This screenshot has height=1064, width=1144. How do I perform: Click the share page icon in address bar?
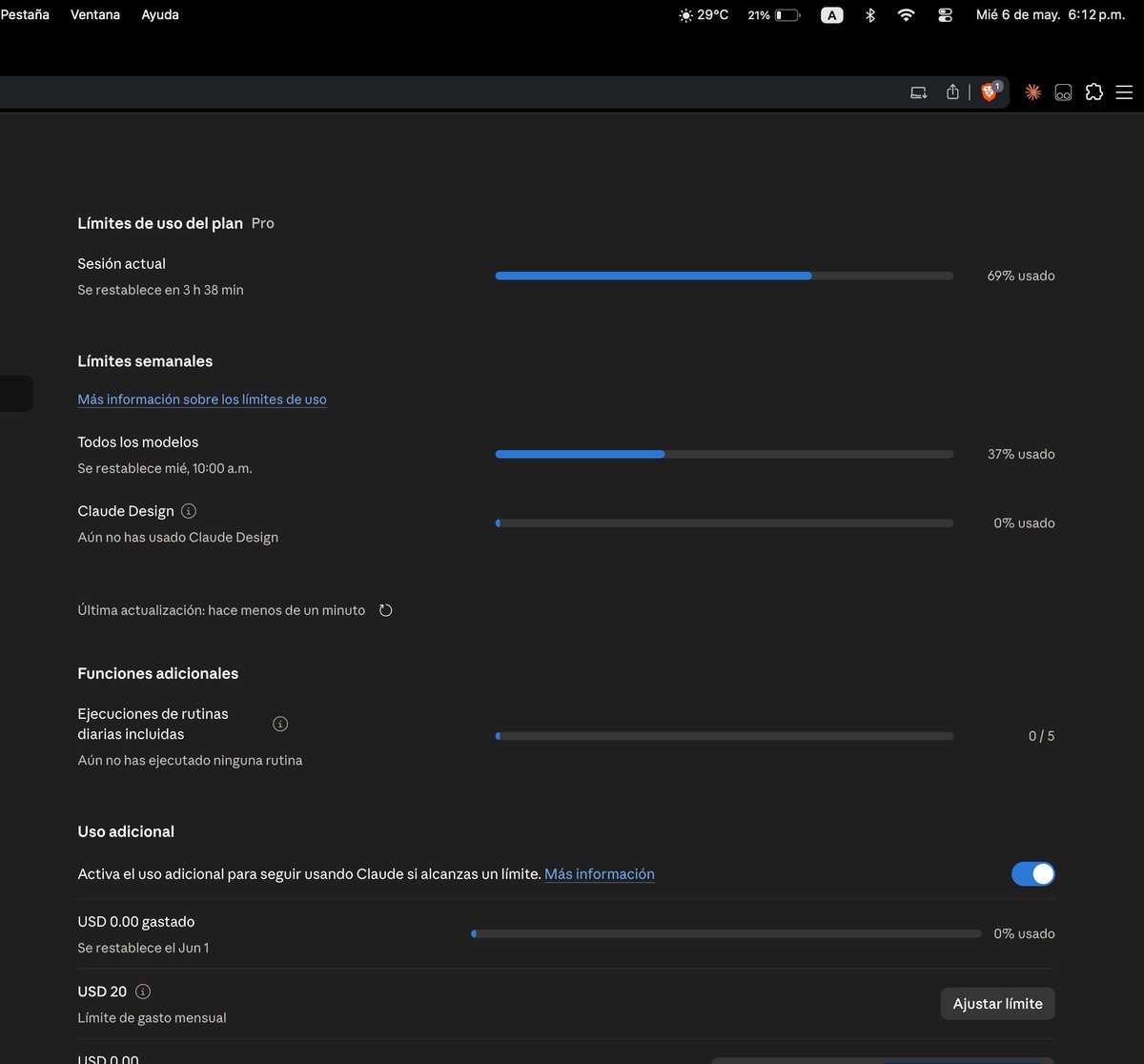(x=952, y=92)
